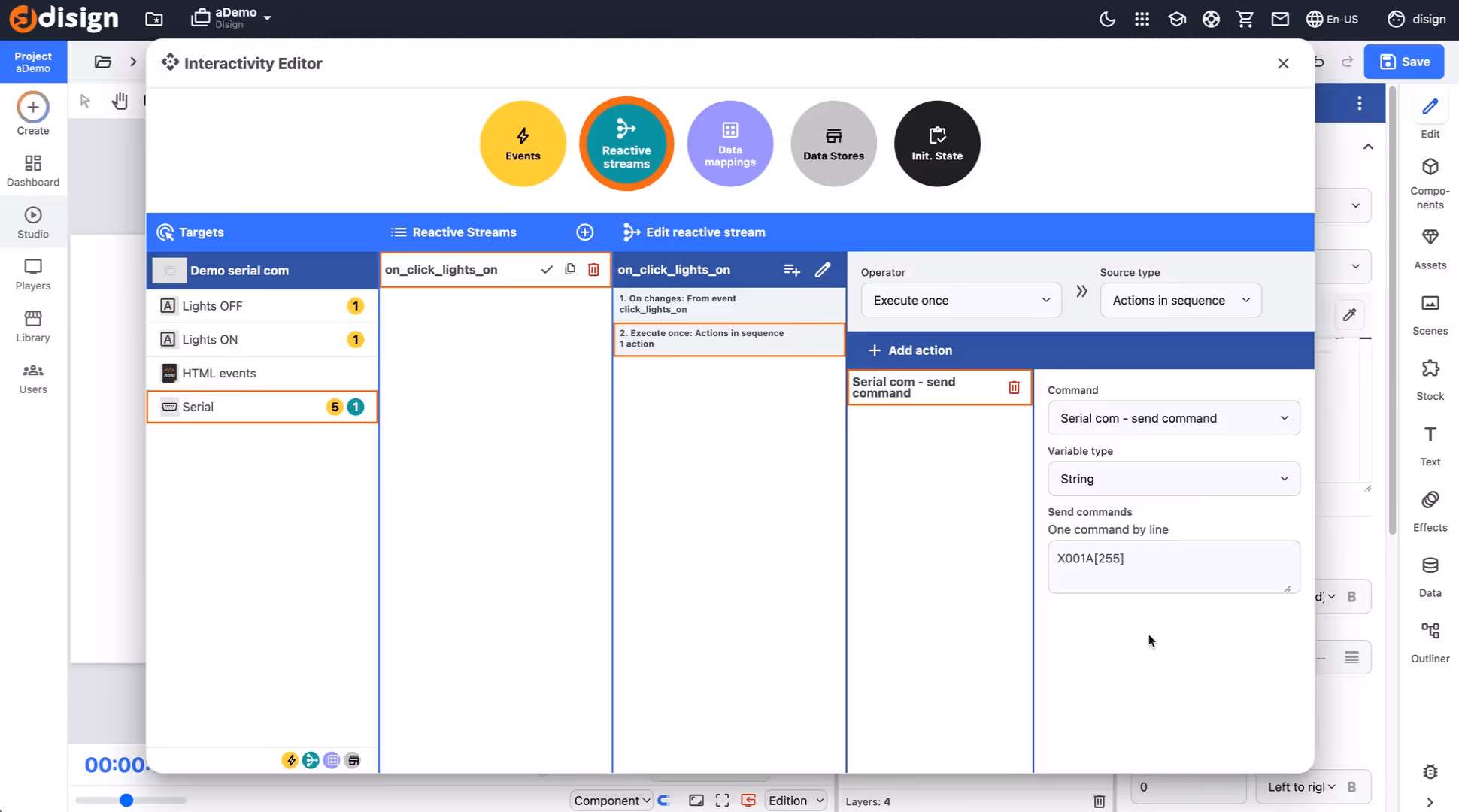The image size is (1459, 812).
Task: Expand the Operator Execute once dropdown
Action: (960, 300)
